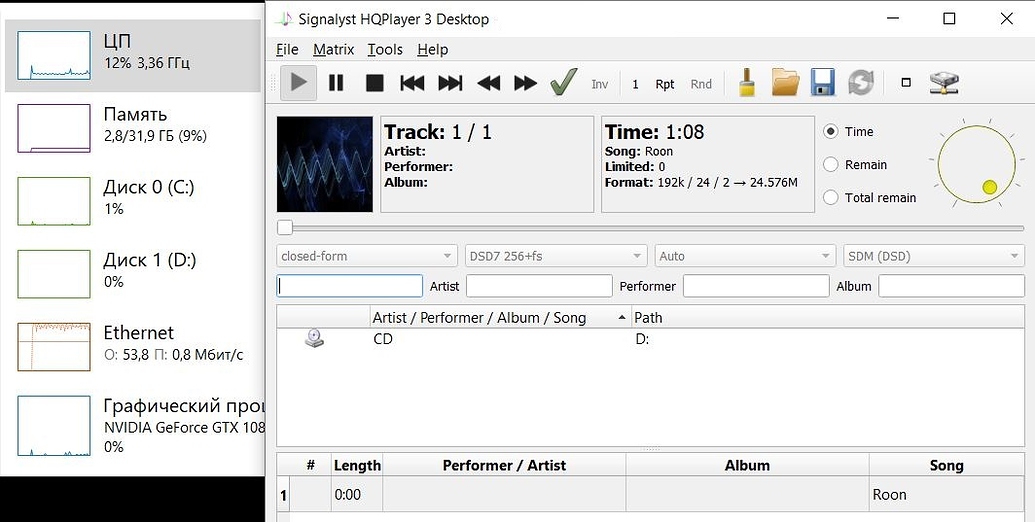Screen dimensions: 1035x522
Task: Clear playlist with the brush icon
Action: (746, 83)
